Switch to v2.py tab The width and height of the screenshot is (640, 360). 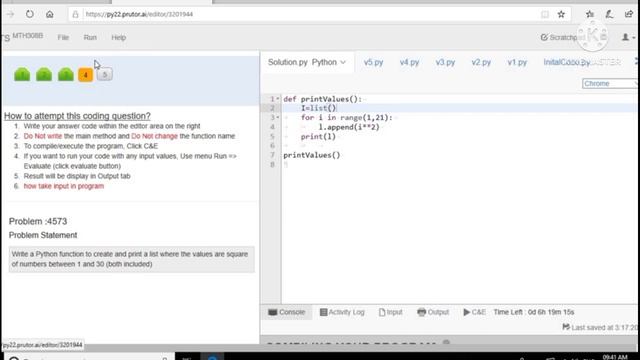tap(481, 62)
